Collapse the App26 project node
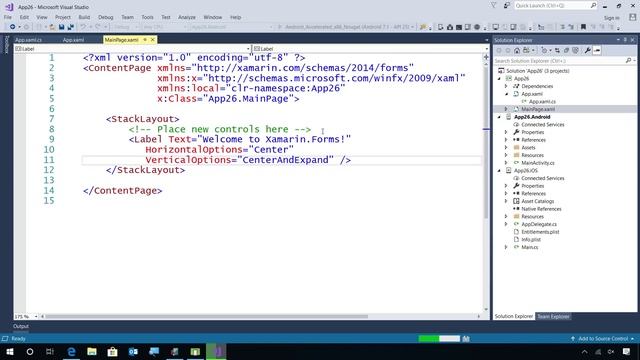The height and width of the screenshot is (360, 640). 499,78
